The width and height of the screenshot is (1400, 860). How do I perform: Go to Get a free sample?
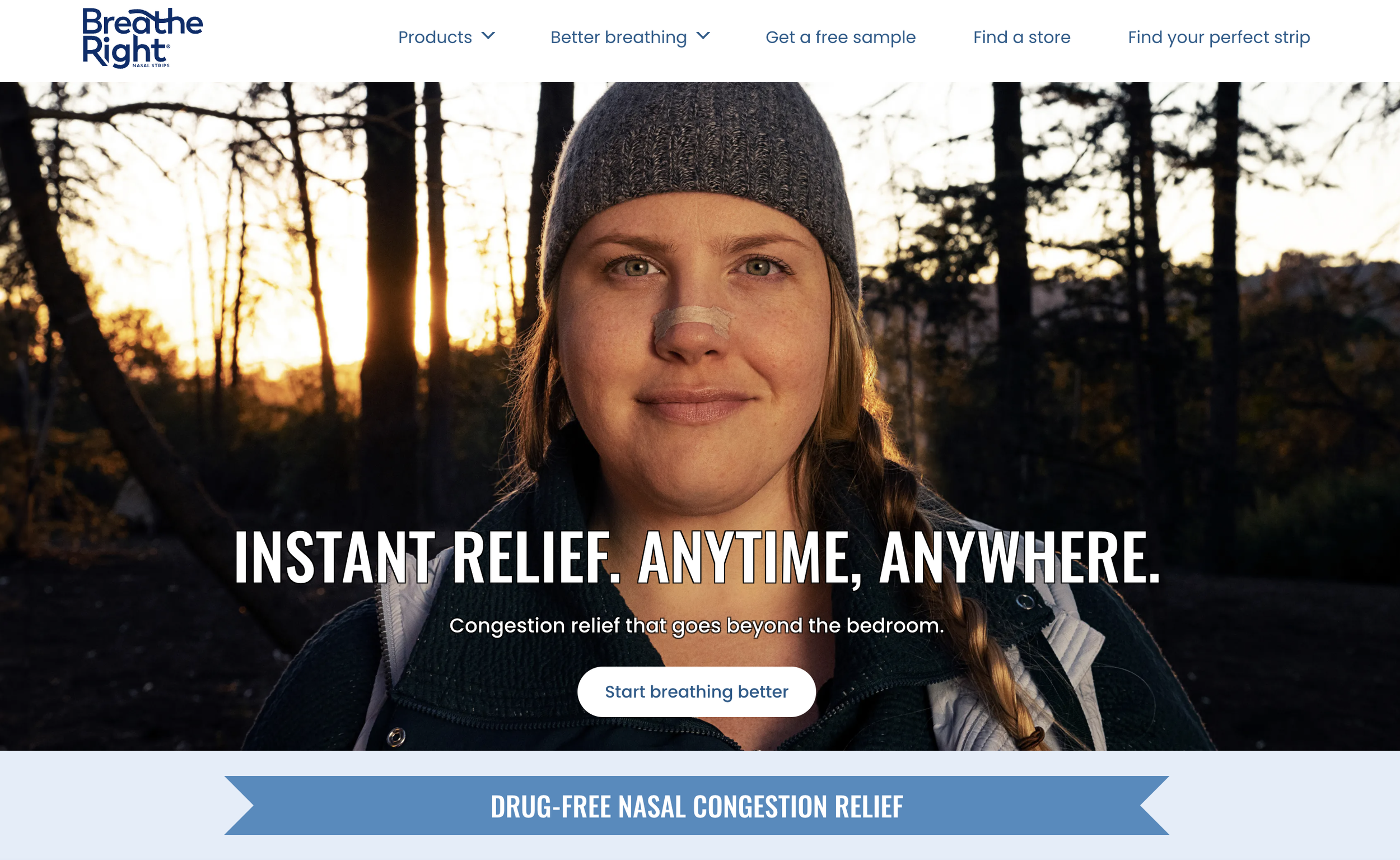click(x=840, y=38)
